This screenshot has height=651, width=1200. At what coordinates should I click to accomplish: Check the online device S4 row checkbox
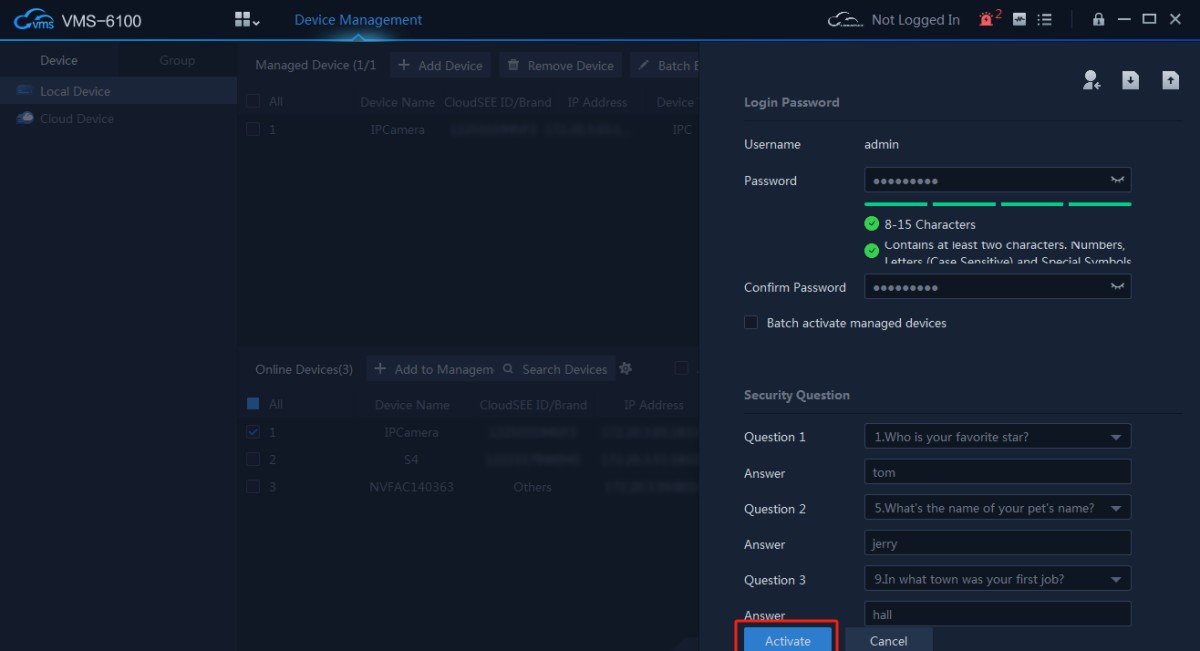pyautogui.click(x=253, y=460)
